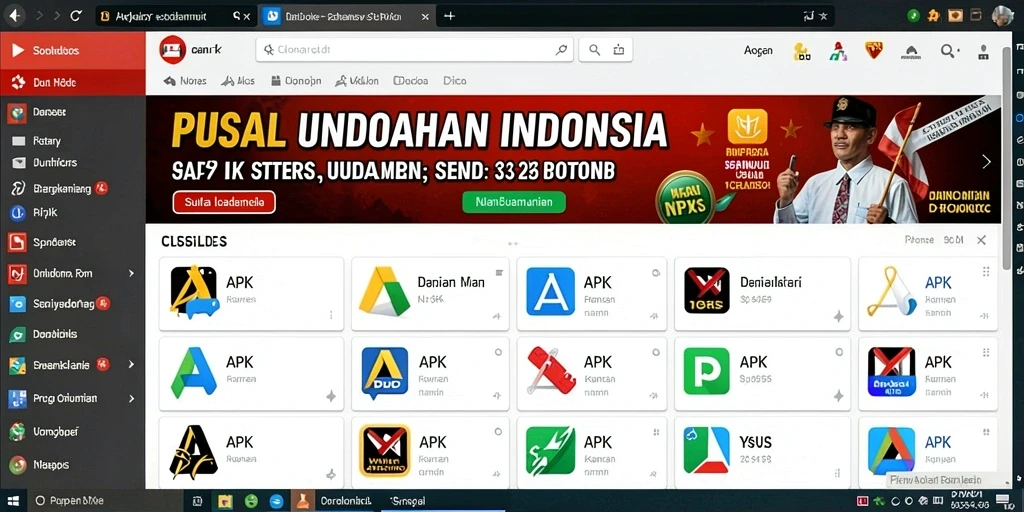Open a new browser tab with plus

[x=449, y=16]
